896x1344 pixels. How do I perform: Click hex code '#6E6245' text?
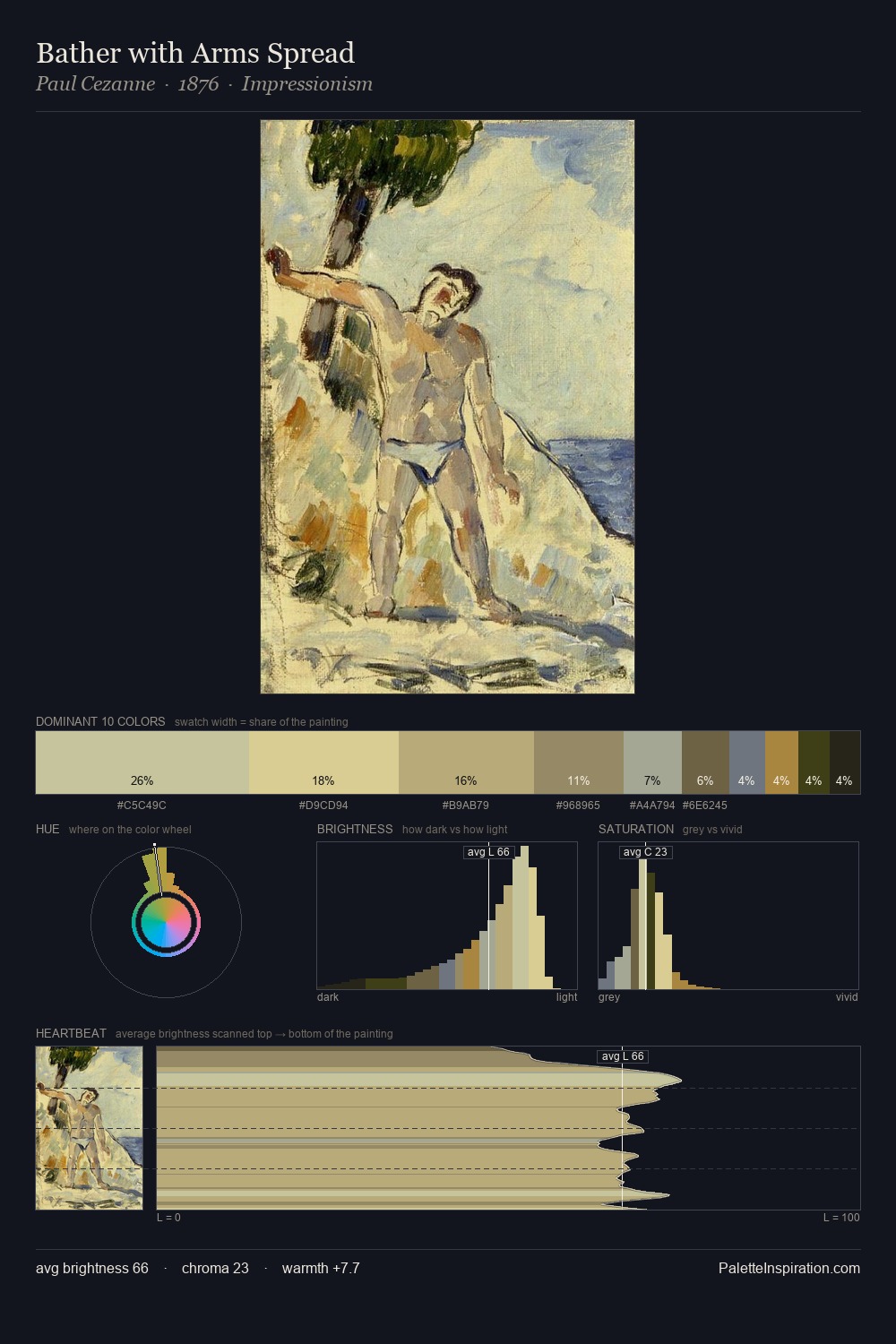tap(705, 806)
